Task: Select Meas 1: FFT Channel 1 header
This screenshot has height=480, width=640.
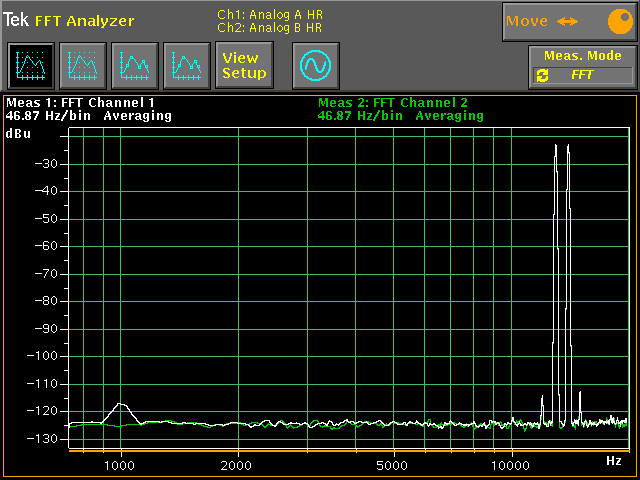Action: coord(81,102)
